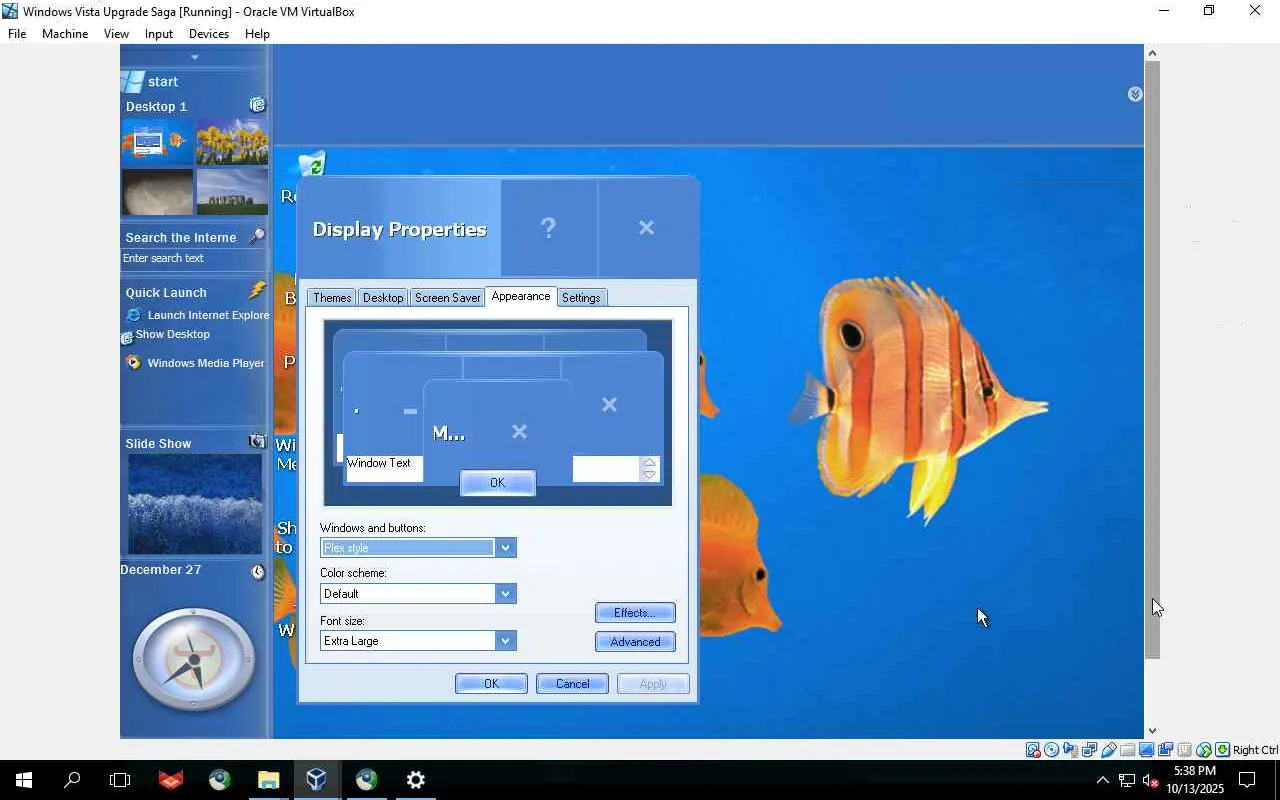Open the VirtualBox Input menu
1280x800 pixels.
(159, 34)
